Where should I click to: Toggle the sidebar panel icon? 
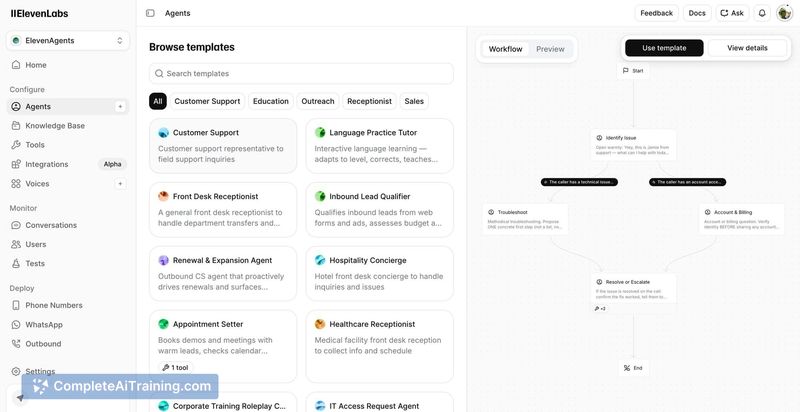click(x=150, y=13)
